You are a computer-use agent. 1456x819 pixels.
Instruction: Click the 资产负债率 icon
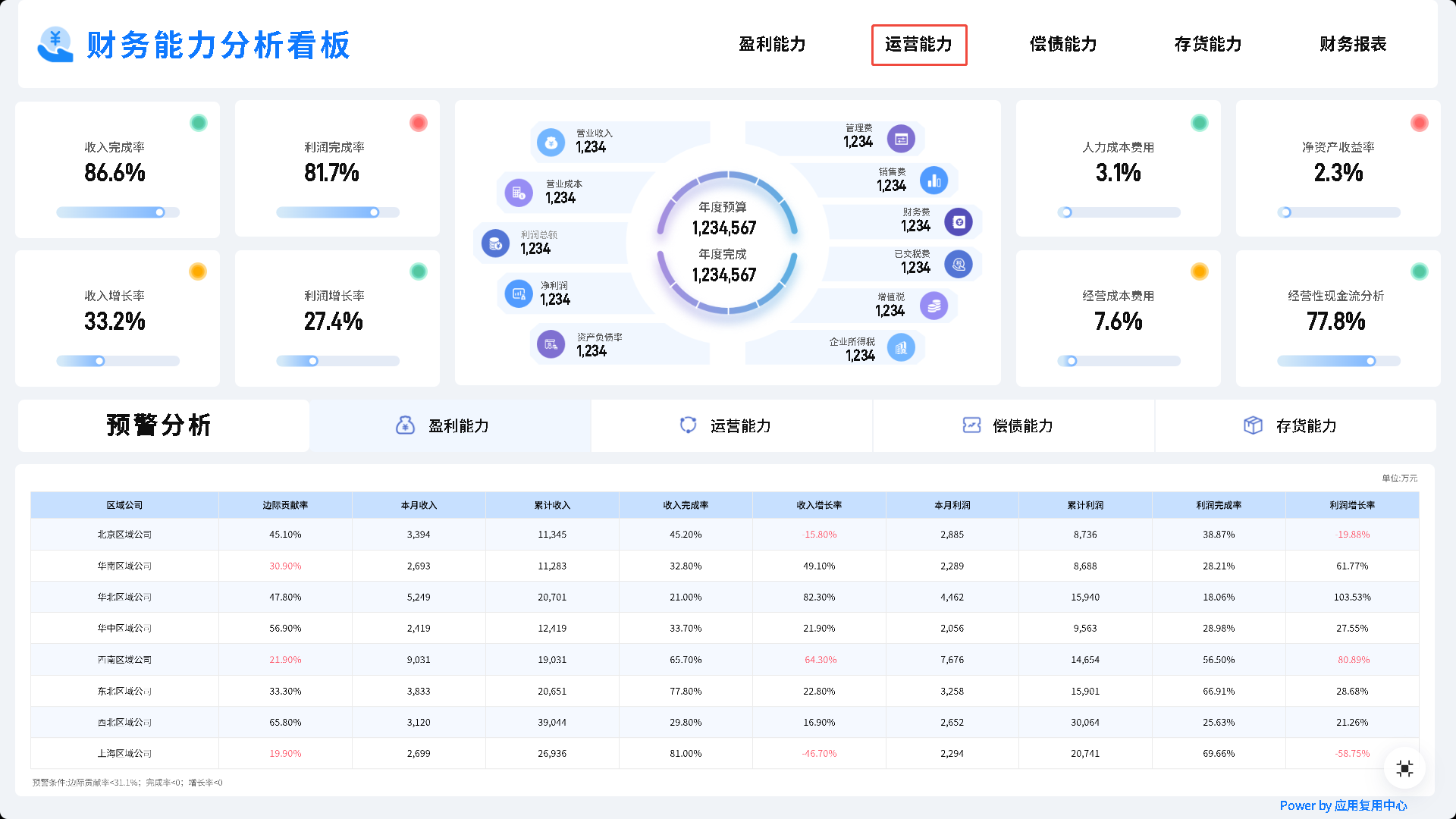(551, 344)
